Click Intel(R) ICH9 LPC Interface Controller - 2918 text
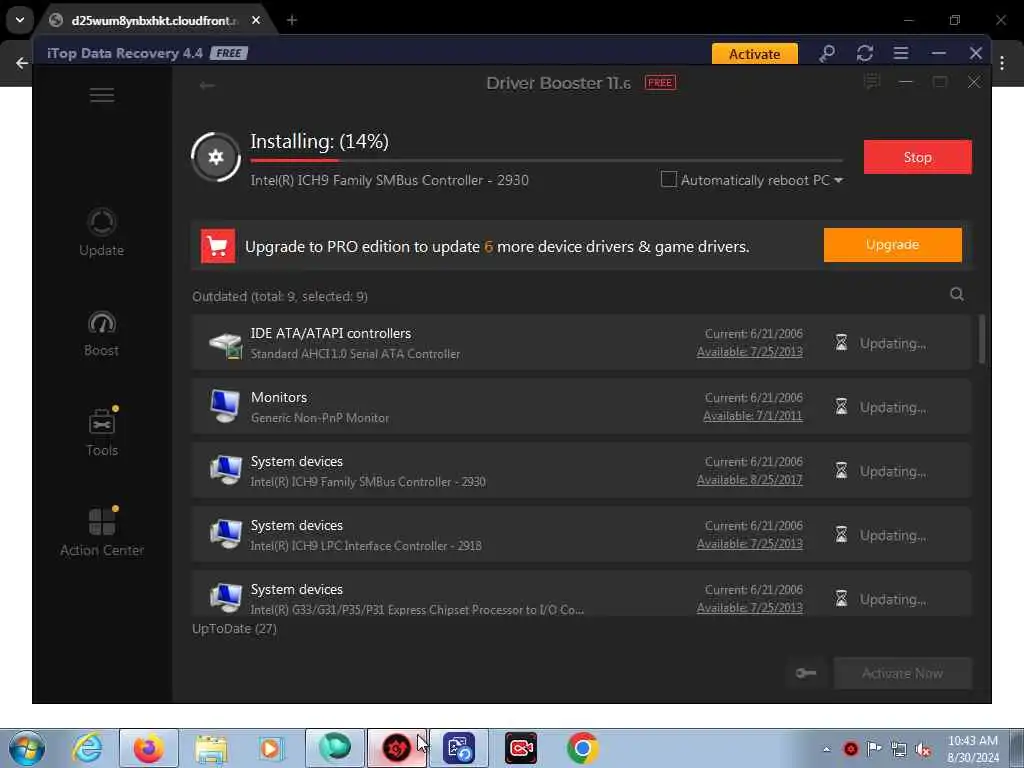This screenshot has height=768, width=1024. click(366, 546)
